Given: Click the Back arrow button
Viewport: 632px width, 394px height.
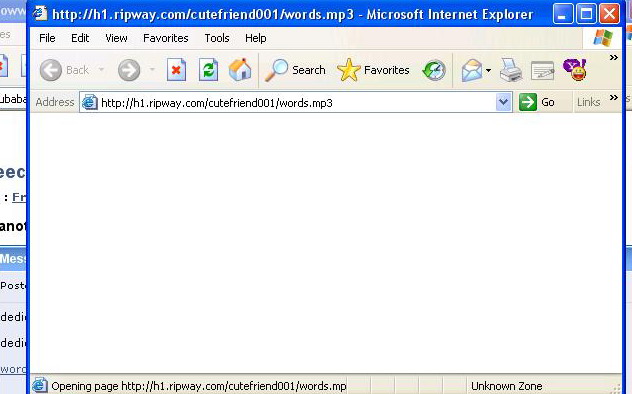Looking at the screenshot, I should (x=51, y=70).
